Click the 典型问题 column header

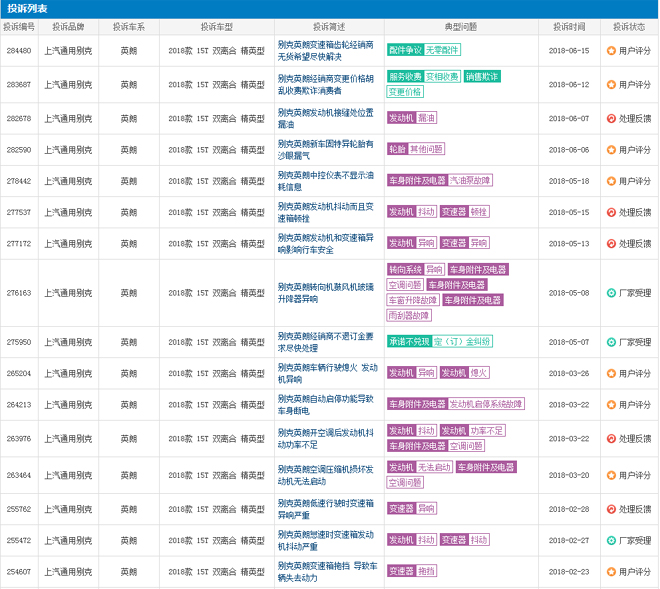461,27
